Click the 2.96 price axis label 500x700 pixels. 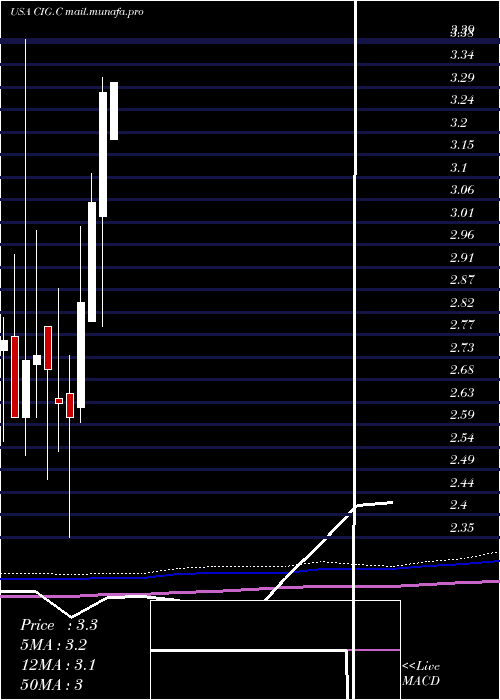pyautogui.click(x=462, y=235)
